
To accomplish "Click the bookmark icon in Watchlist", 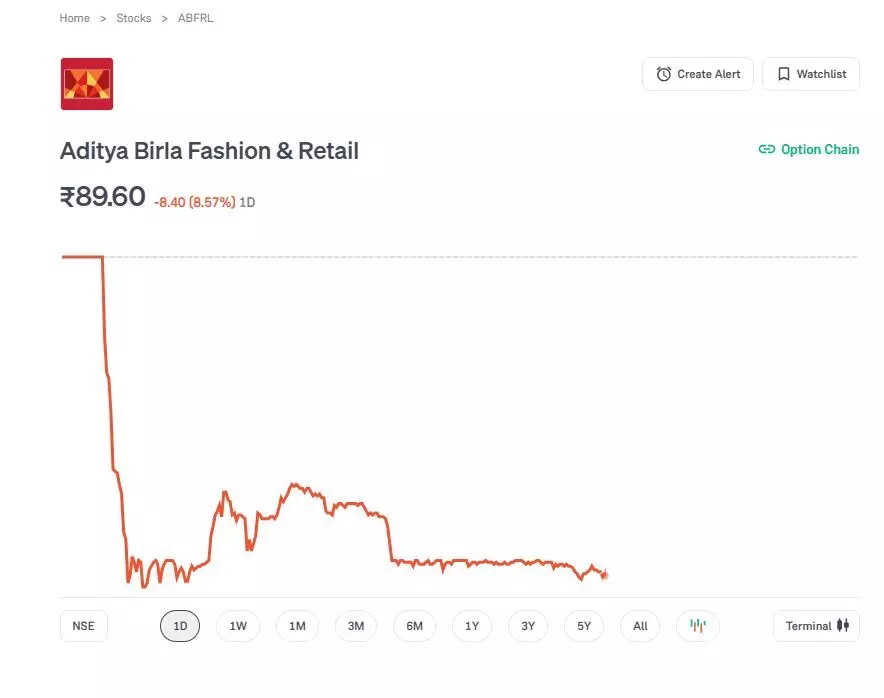I will (784, 74).
